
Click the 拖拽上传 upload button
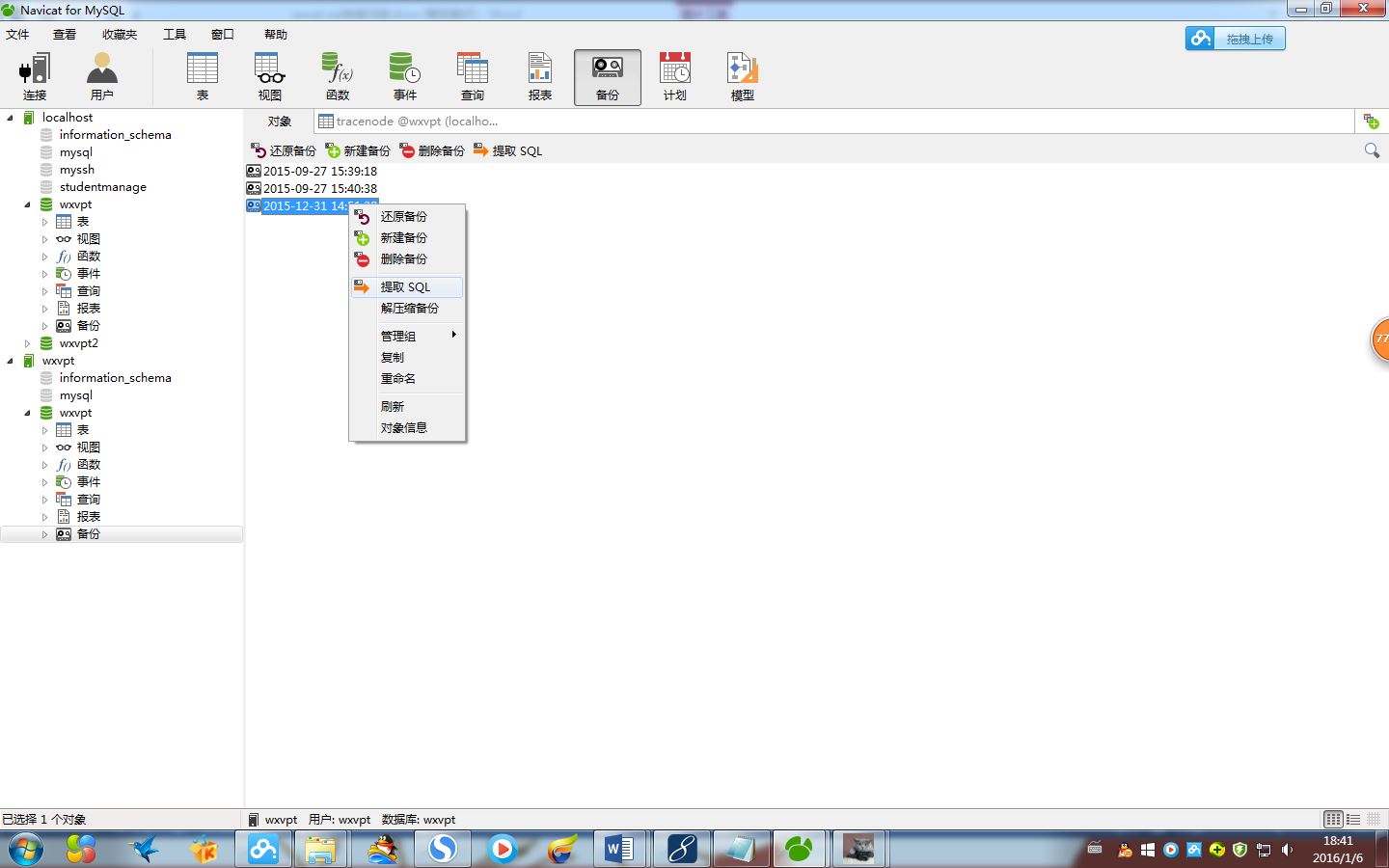1236,39
